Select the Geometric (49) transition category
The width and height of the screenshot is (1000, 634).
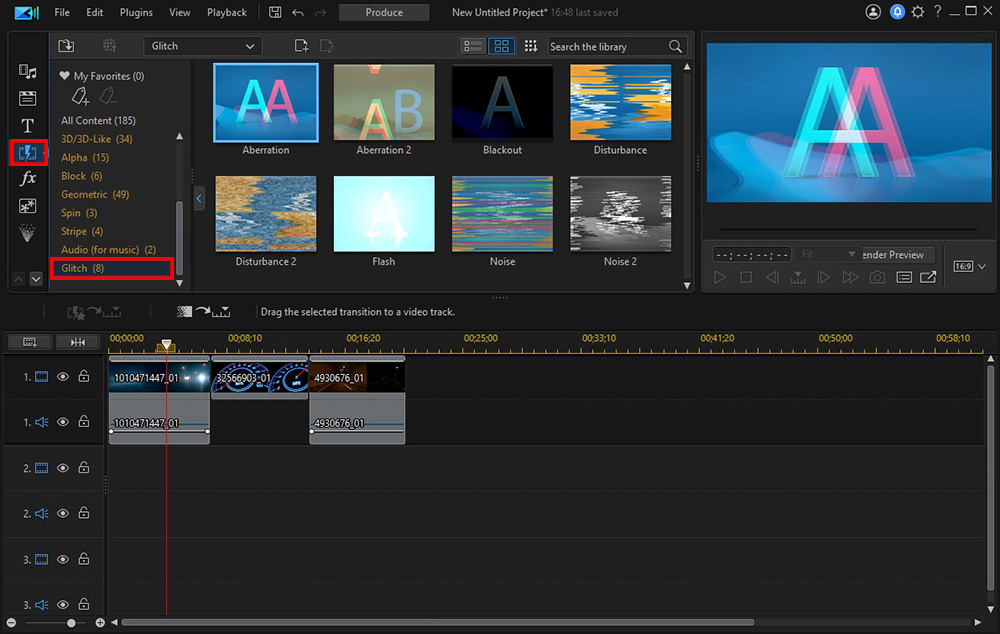[x=95, y=194]
